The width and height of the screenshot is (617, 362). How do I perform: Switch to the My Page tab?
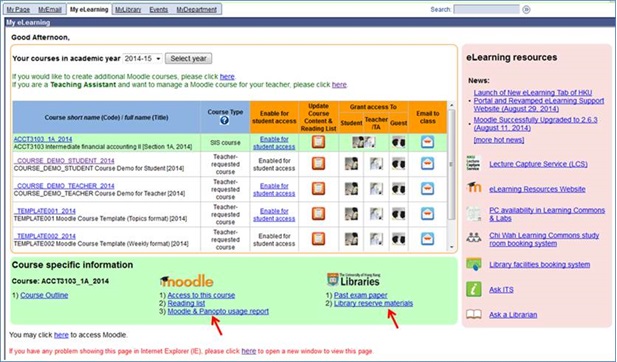18,9
